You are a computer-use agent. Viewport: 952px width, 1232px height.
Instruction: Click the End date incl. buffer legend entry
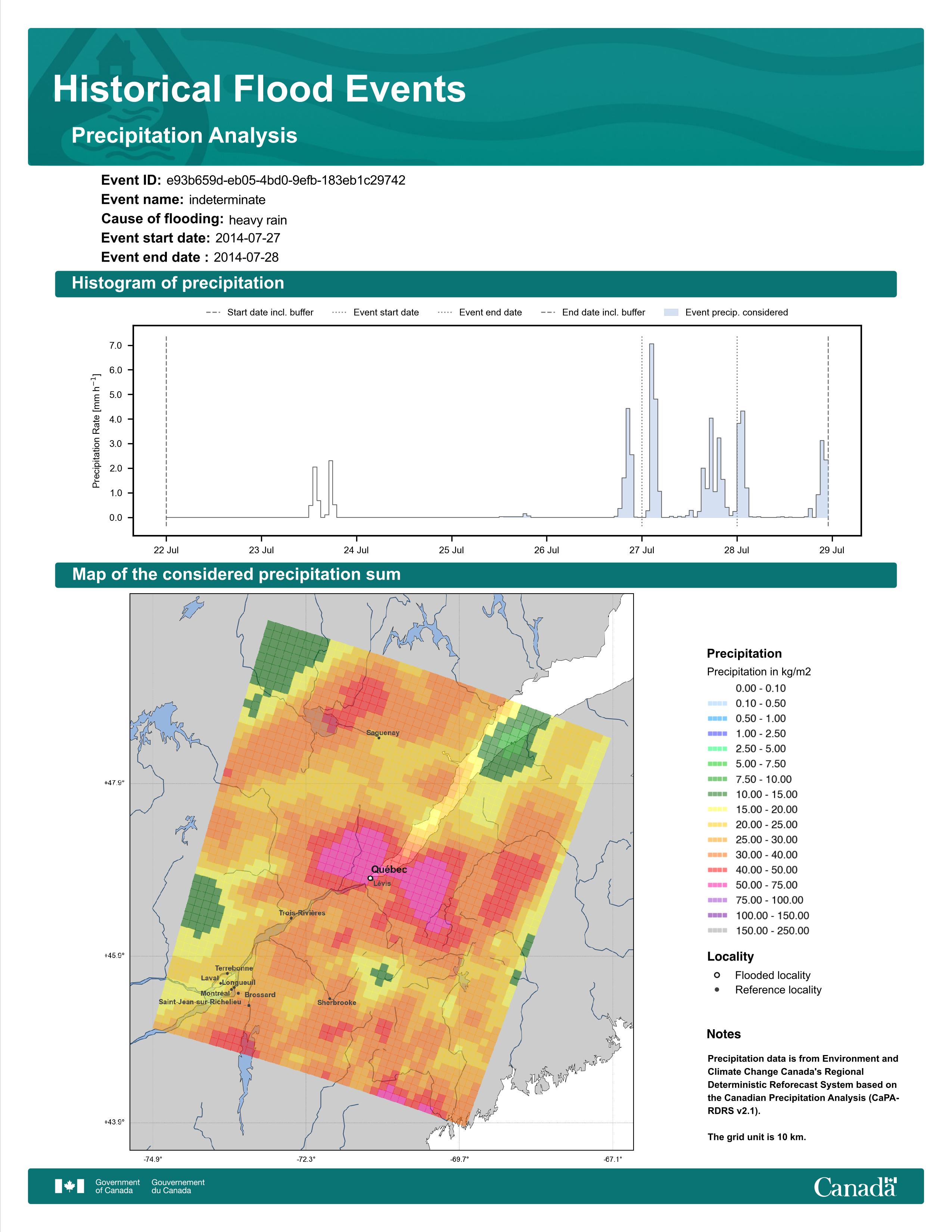pyautogui.click(x=593, y=312)
